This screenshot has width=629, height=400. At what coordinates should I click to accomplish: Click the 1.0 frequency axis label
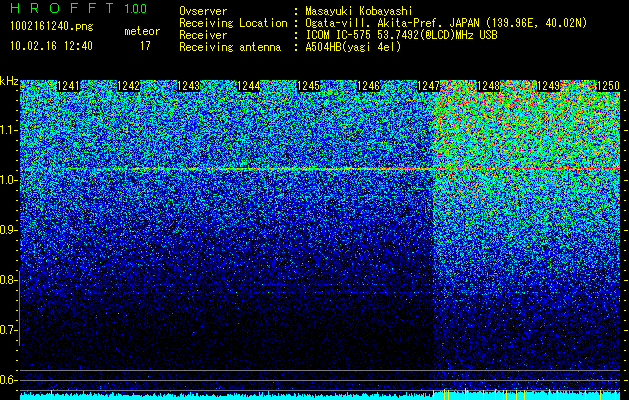point(9,180)
